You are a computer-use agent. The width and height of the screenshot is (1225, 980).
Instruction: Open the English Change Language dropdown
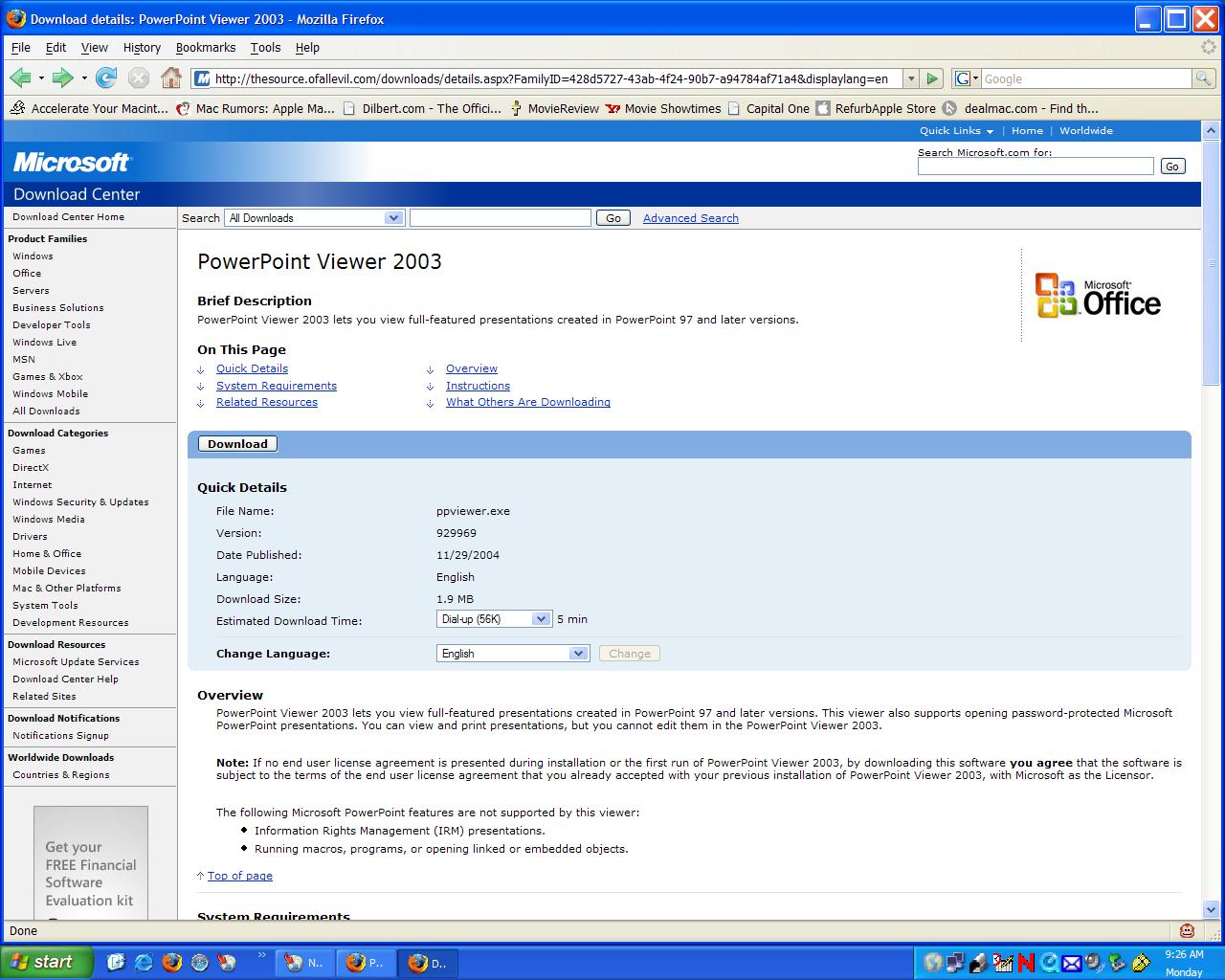pos(513,654)
